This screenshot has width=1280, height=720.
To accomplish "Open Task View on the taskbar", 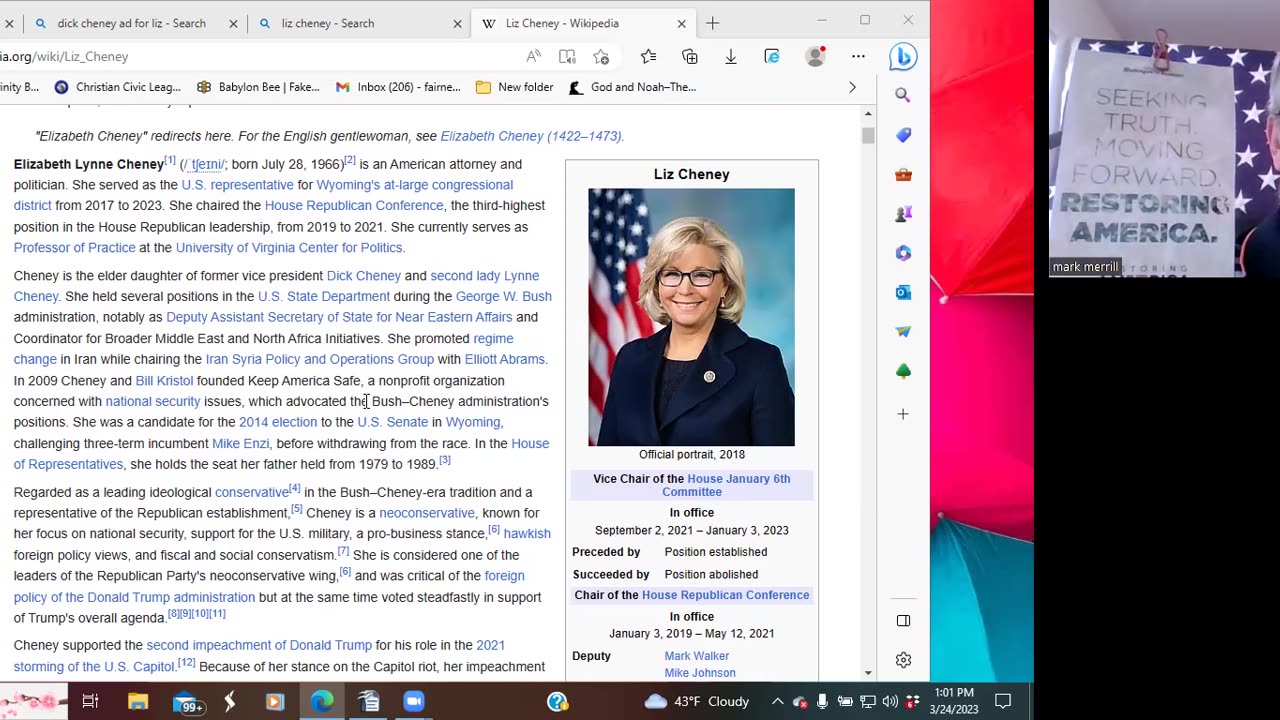I will pos(90,701).
